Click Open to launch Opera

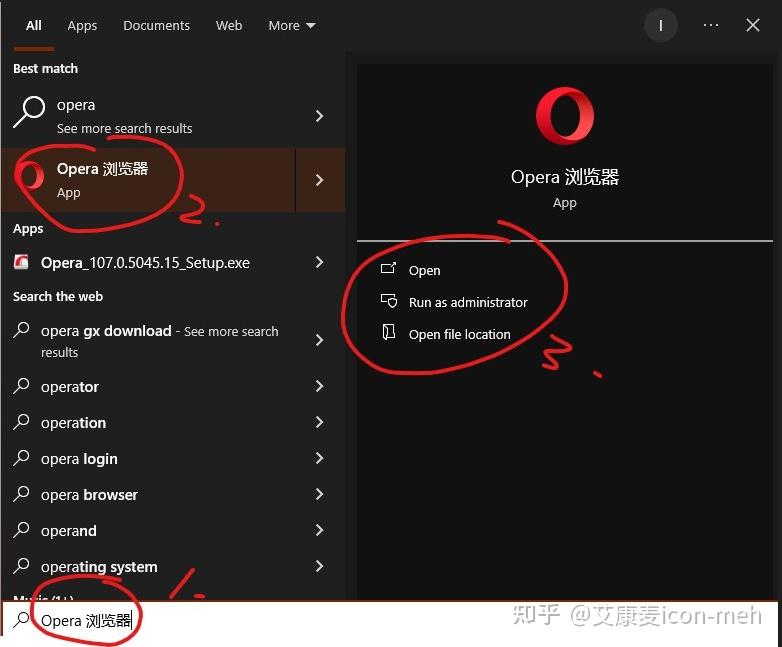(x=424, y=270)
